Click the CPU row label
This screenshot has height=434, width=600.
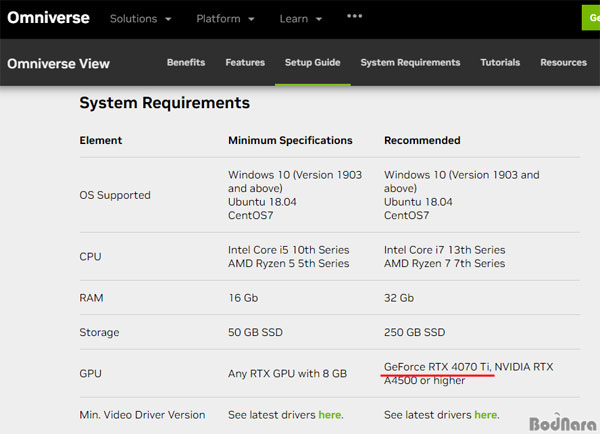(x=90, y=256)
